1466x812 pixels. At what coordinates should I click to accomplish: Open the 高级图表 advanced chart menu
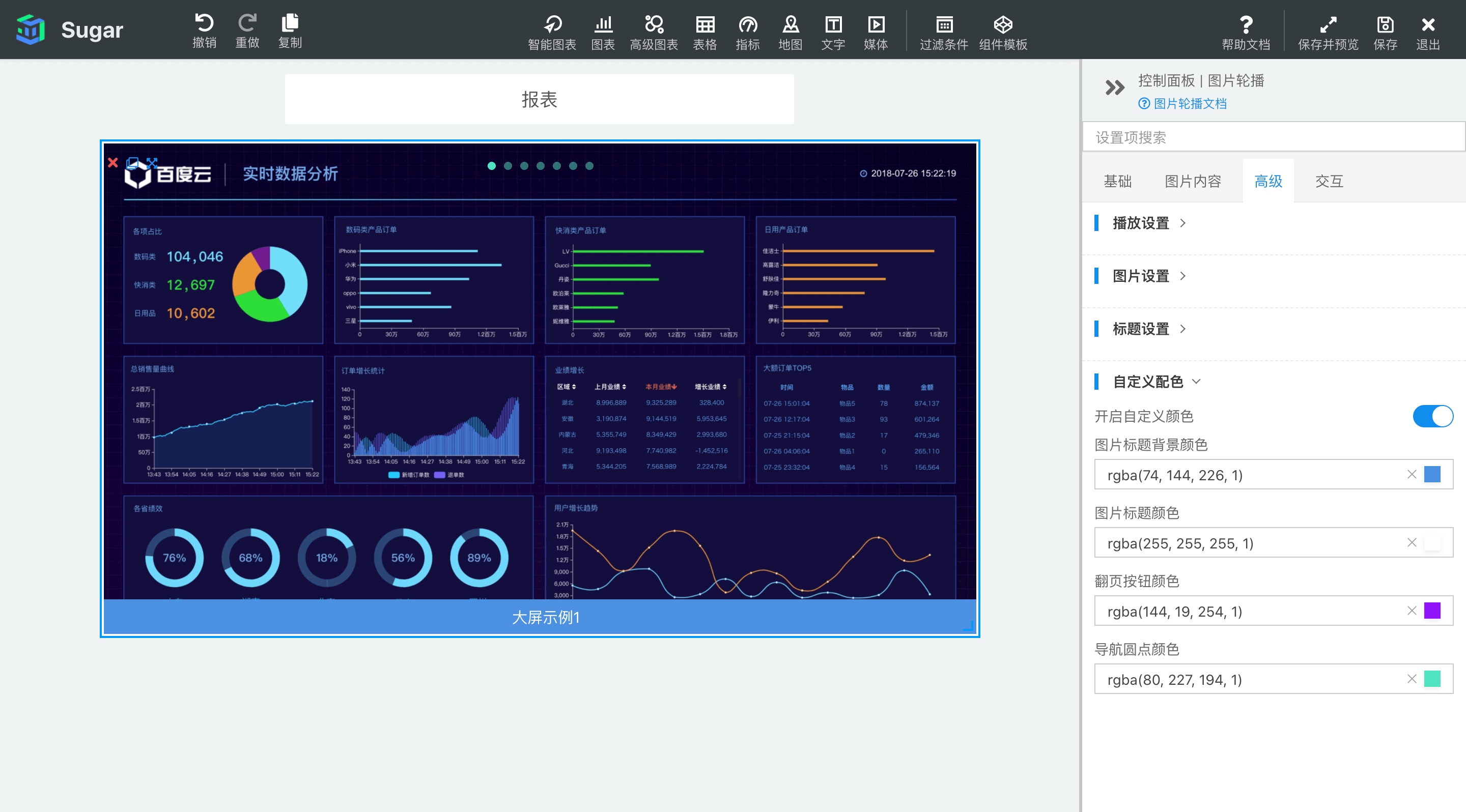(x=654, y=33)
